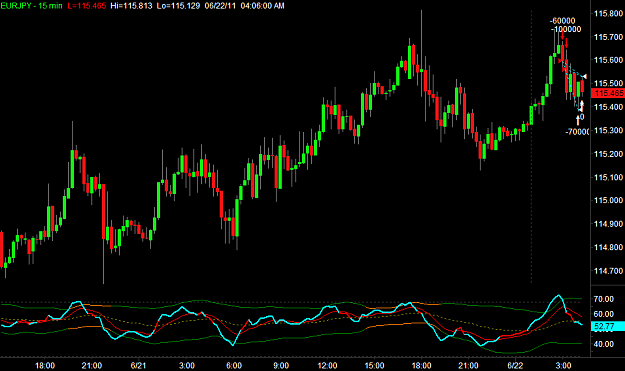
Task: Click the 115.700 price axis label
Action: pyautogui.click(x=608, y=37)
